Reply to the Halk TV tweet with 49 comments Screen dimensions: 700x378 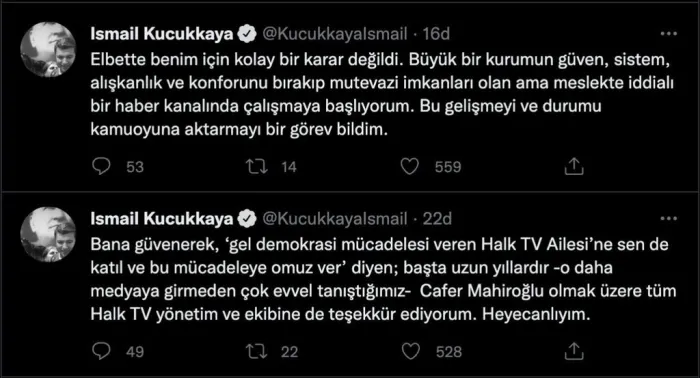101,351
